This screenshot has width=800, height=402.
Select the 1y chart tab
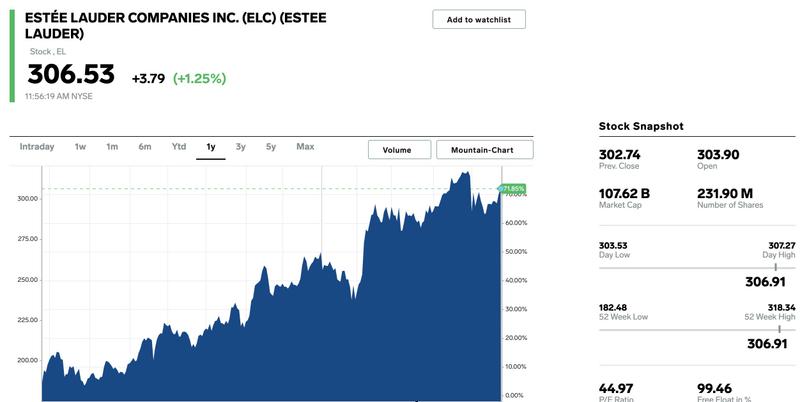coord(211,147)
